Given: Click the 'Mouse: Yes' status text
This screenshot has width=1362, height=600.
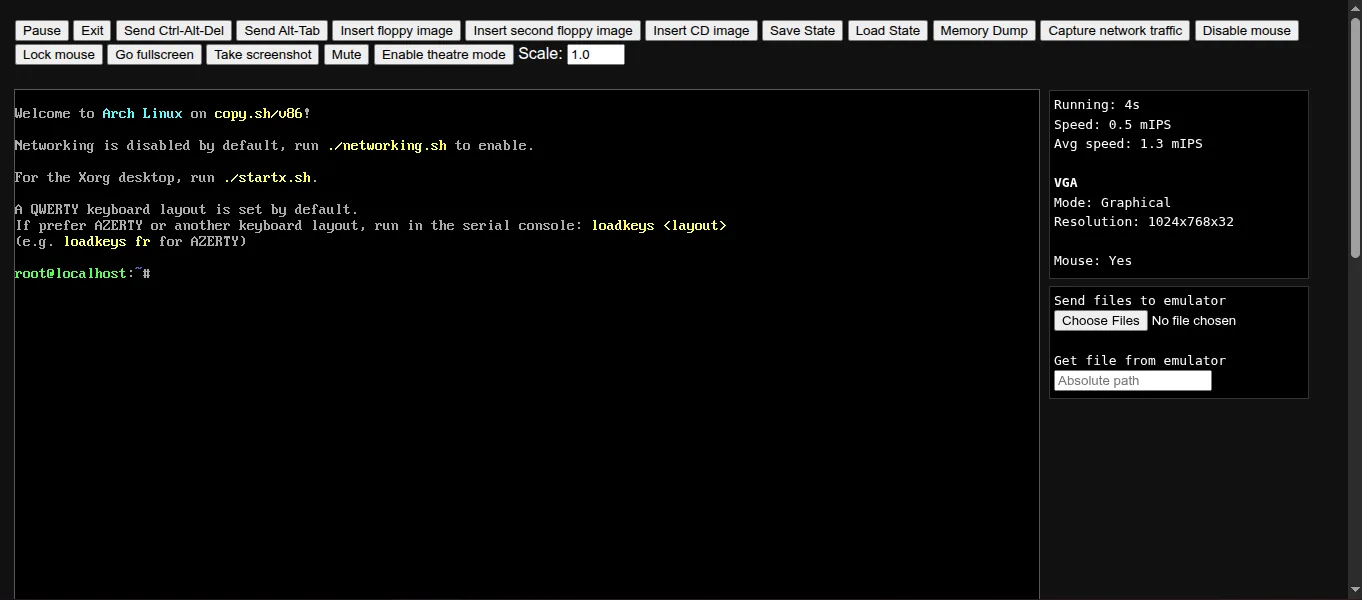Looking at the screenshot, I should click(1093, 261).
